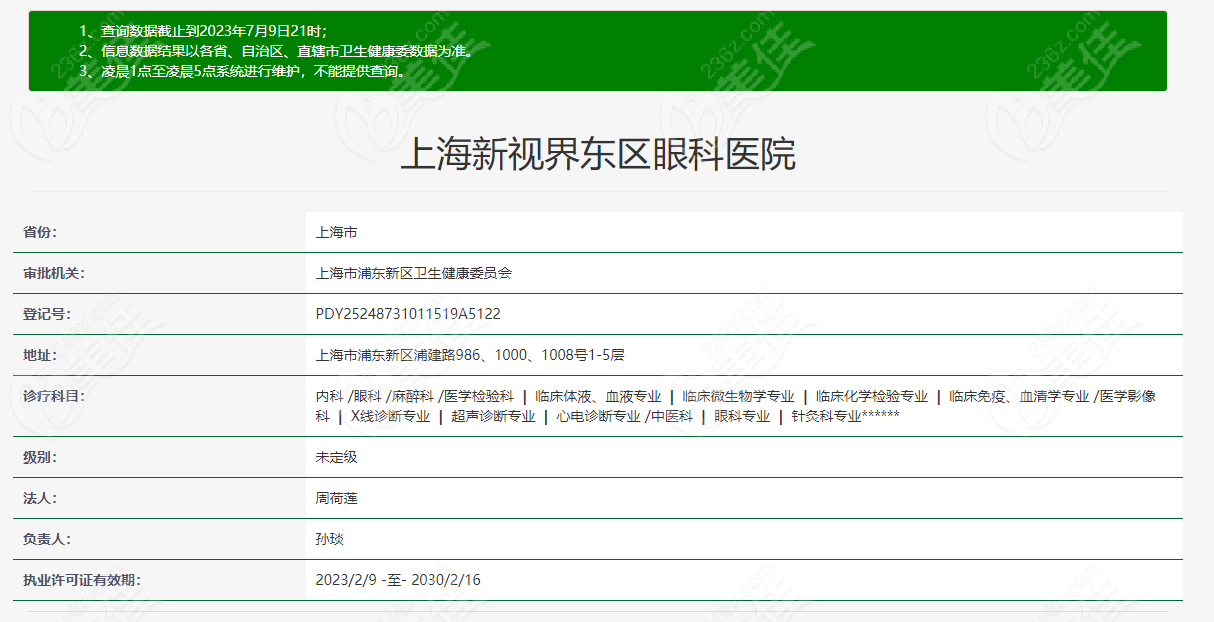1214x622 pixels.
Task: Select the 级别 label
Action: 40,457
